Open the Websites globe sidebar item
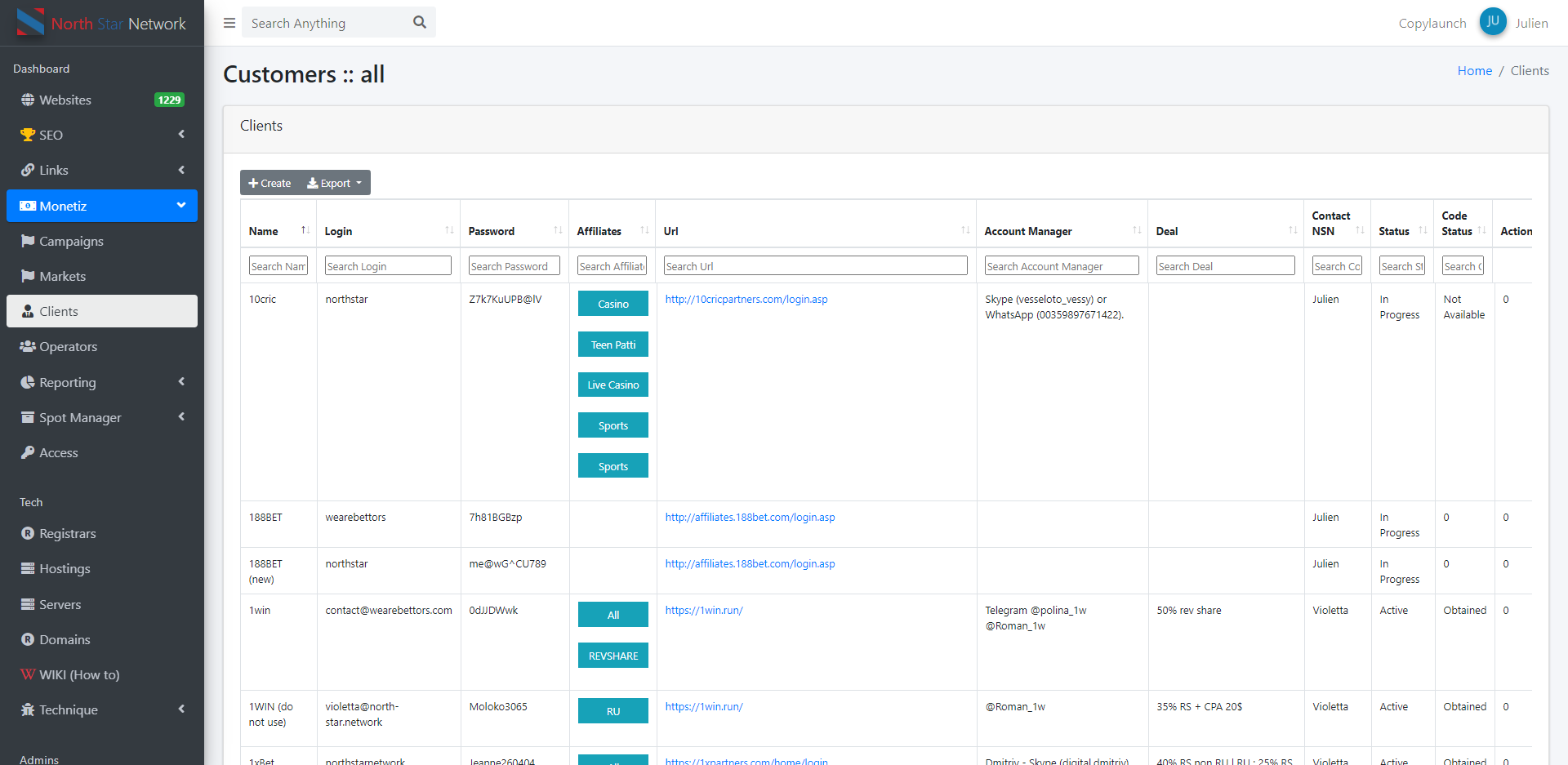 click(65, 100)
